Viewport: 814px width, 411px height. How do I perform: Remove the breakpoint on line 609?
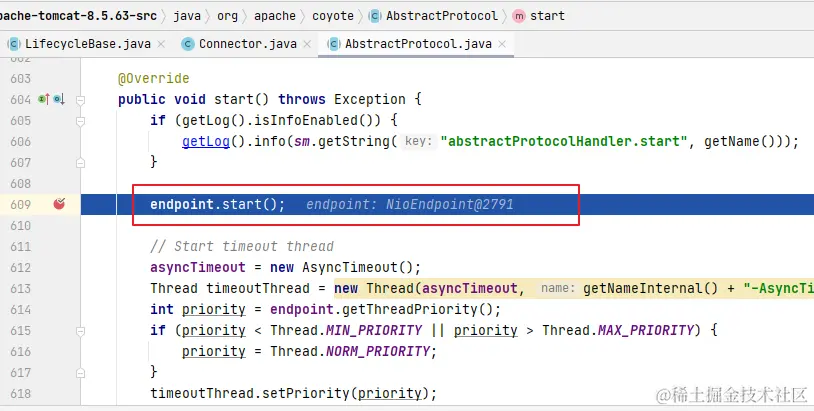[x=59, y=204]
